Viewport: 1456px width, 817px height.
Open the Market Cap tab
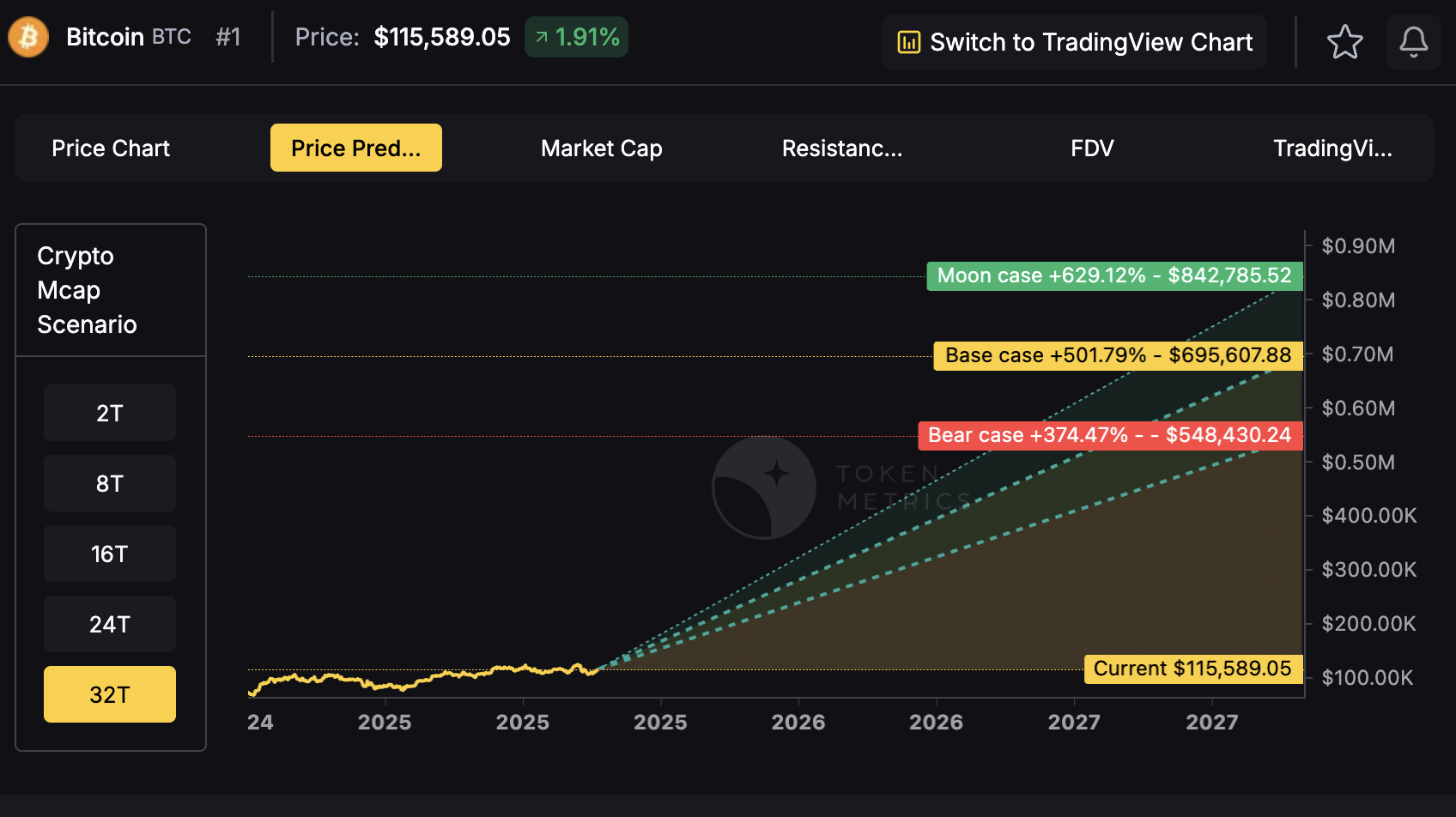[601, 148]
